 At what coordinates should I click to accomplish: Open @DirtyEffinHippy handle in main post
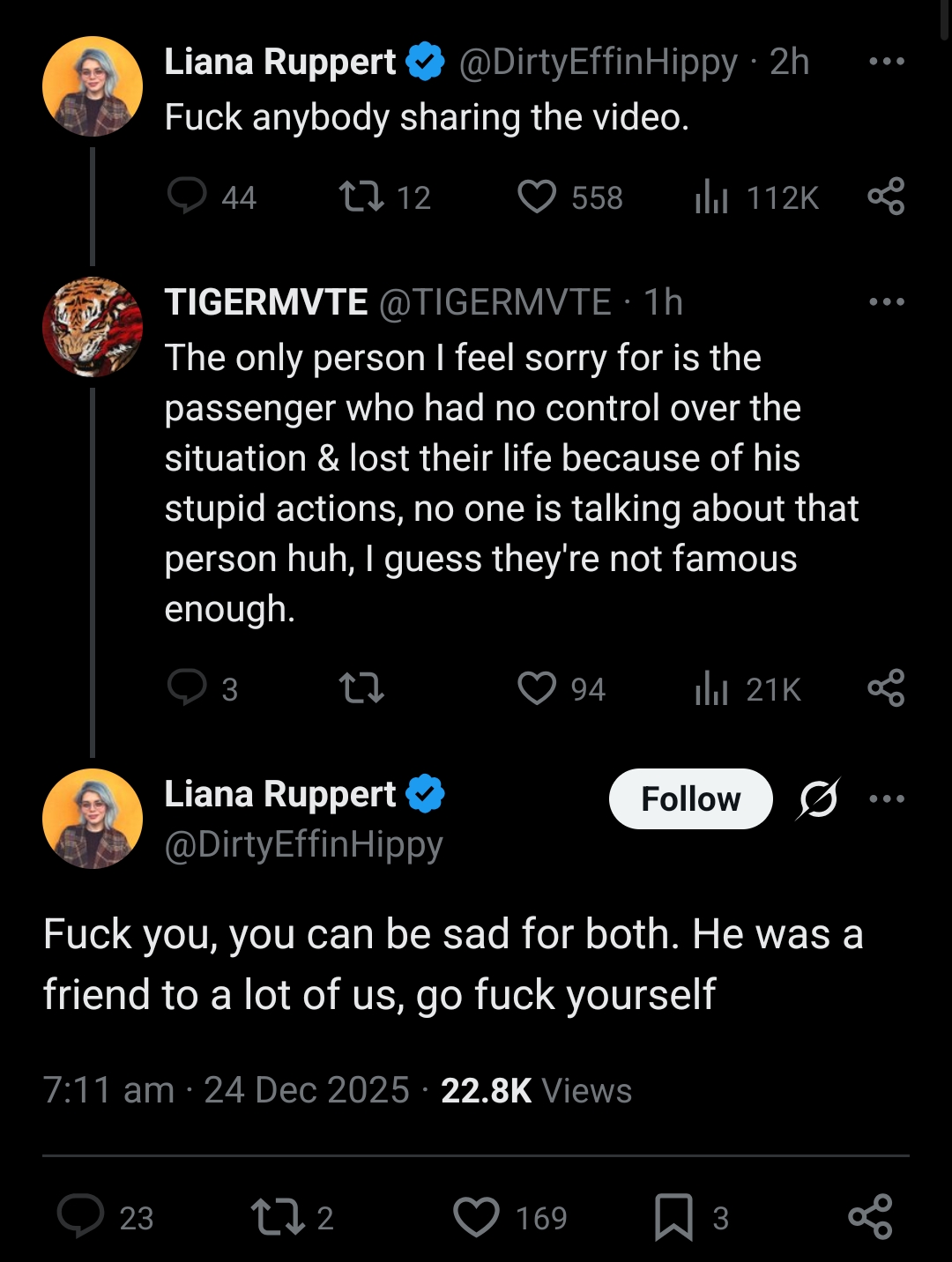click(303, 844)
